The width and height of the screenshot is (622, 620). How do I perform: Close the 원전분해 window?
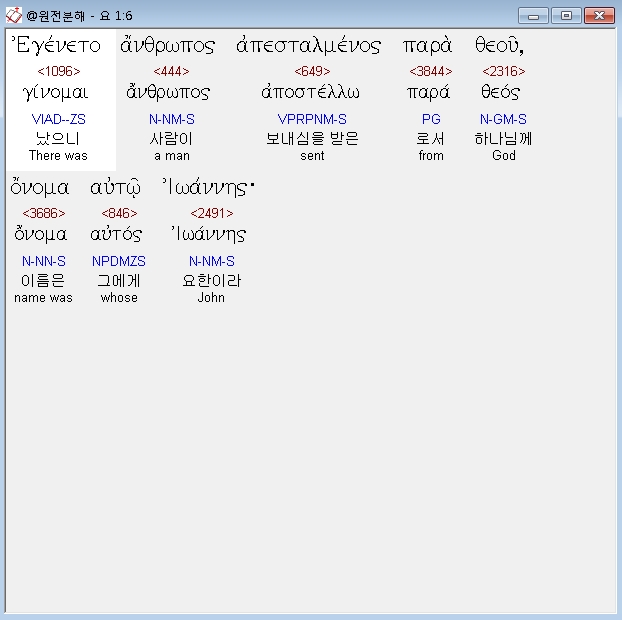click(x=599, y=16)
